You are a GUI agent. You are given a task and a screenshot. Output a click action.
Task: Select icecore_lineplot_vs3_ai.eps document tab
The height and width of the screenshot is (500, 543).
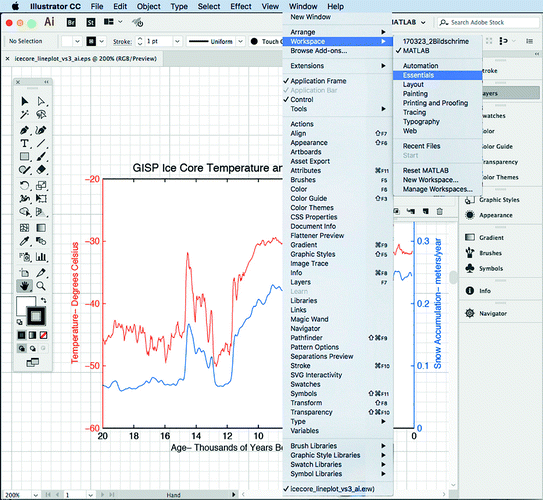(x=85, y=59)
